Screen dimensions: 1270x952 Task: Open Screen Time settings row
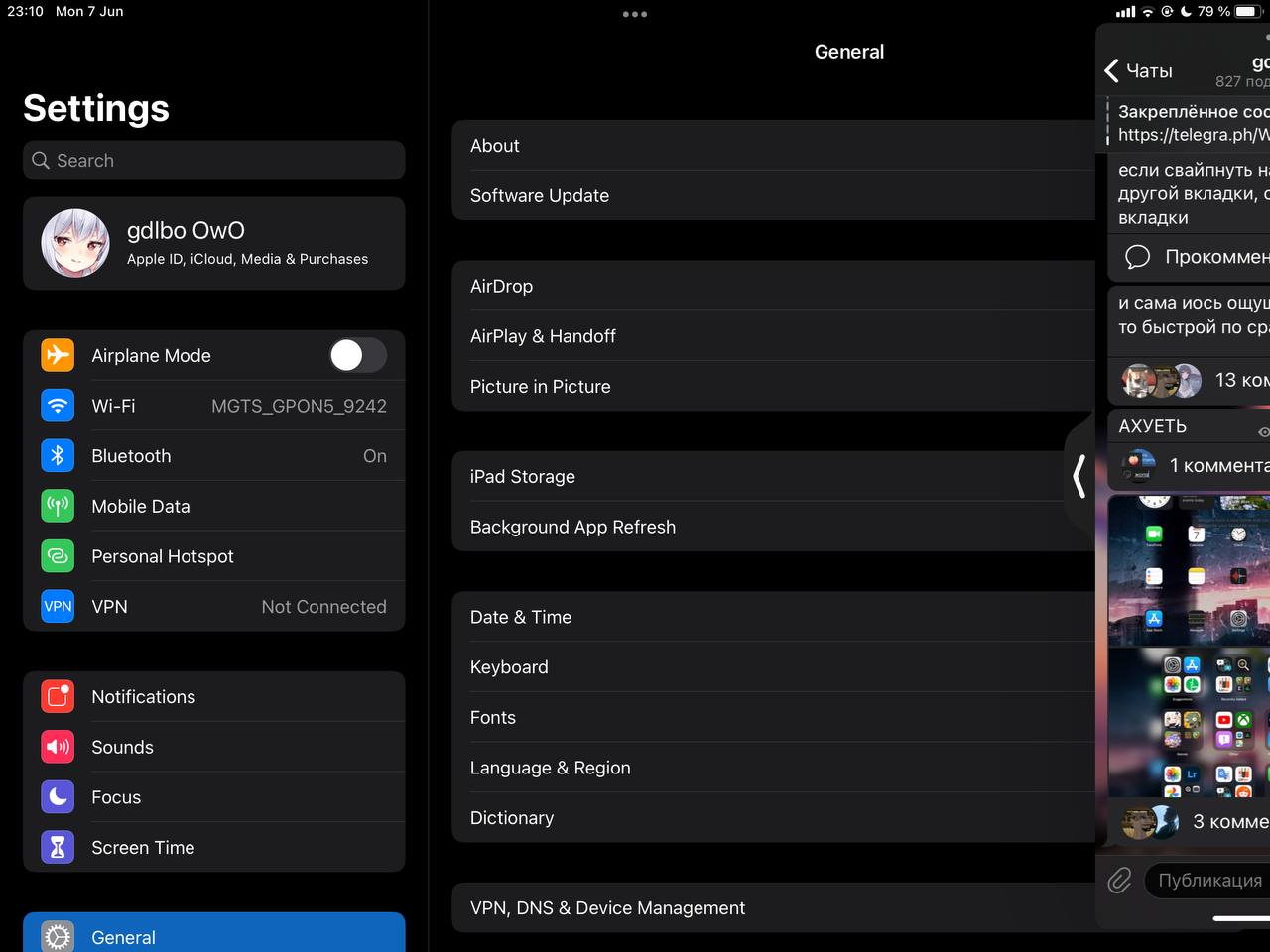(x=214, y=848)
